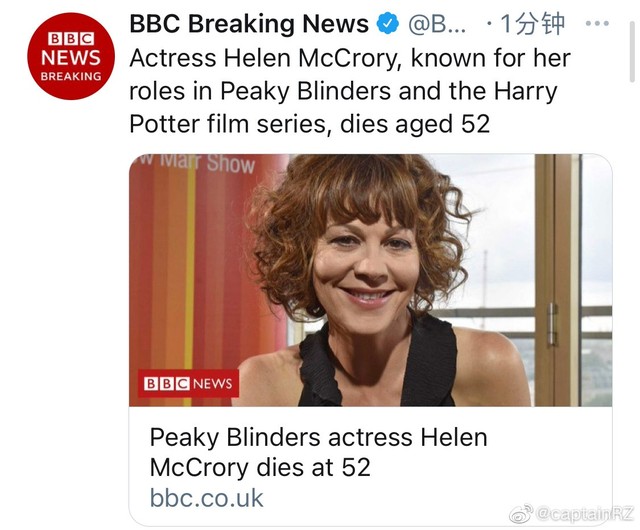Open the BBC News Breaking profile avatar

[x=65, y=59]
